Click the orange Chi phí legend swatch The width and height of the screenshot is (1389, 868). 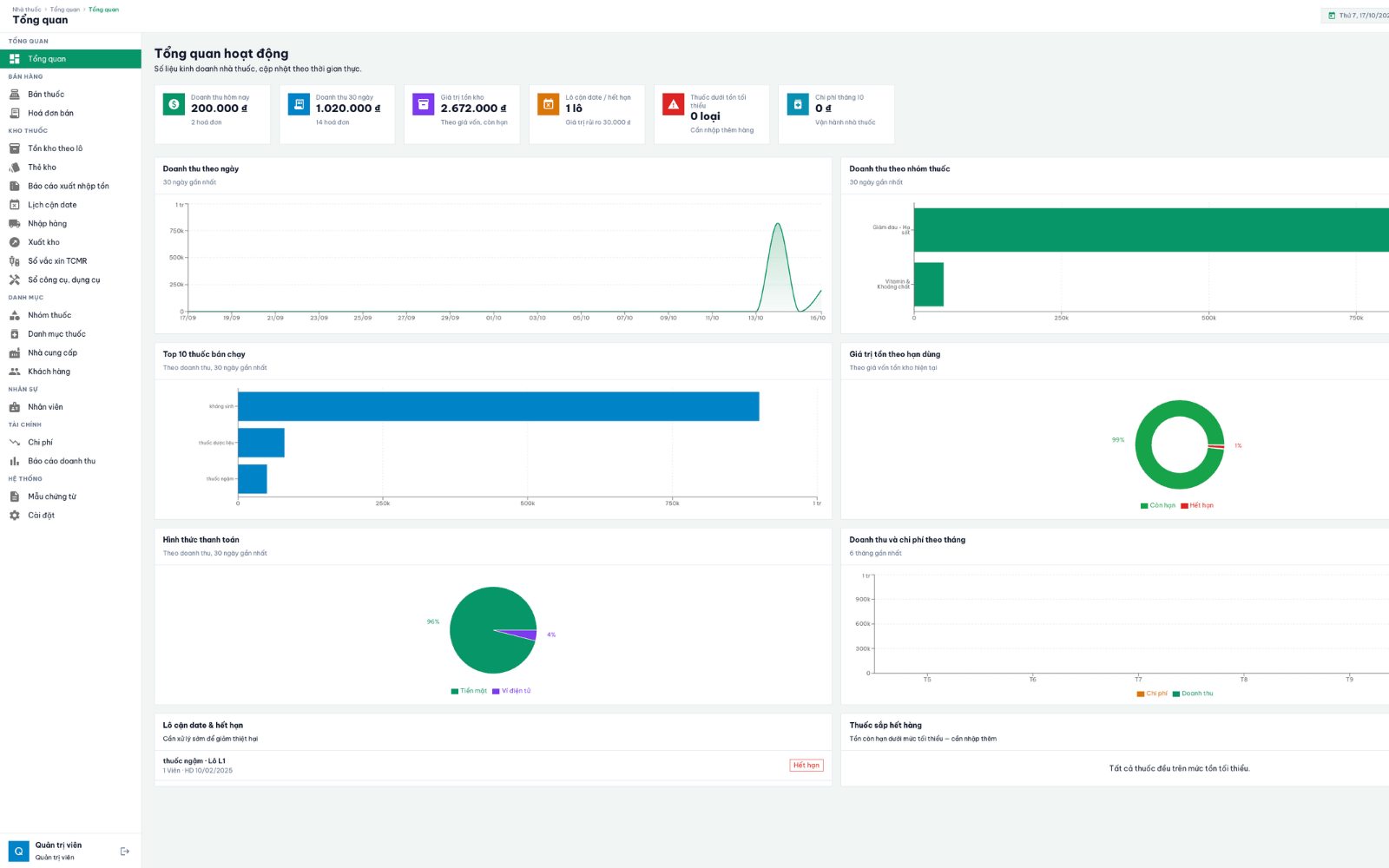click(x=1141, y=694)
